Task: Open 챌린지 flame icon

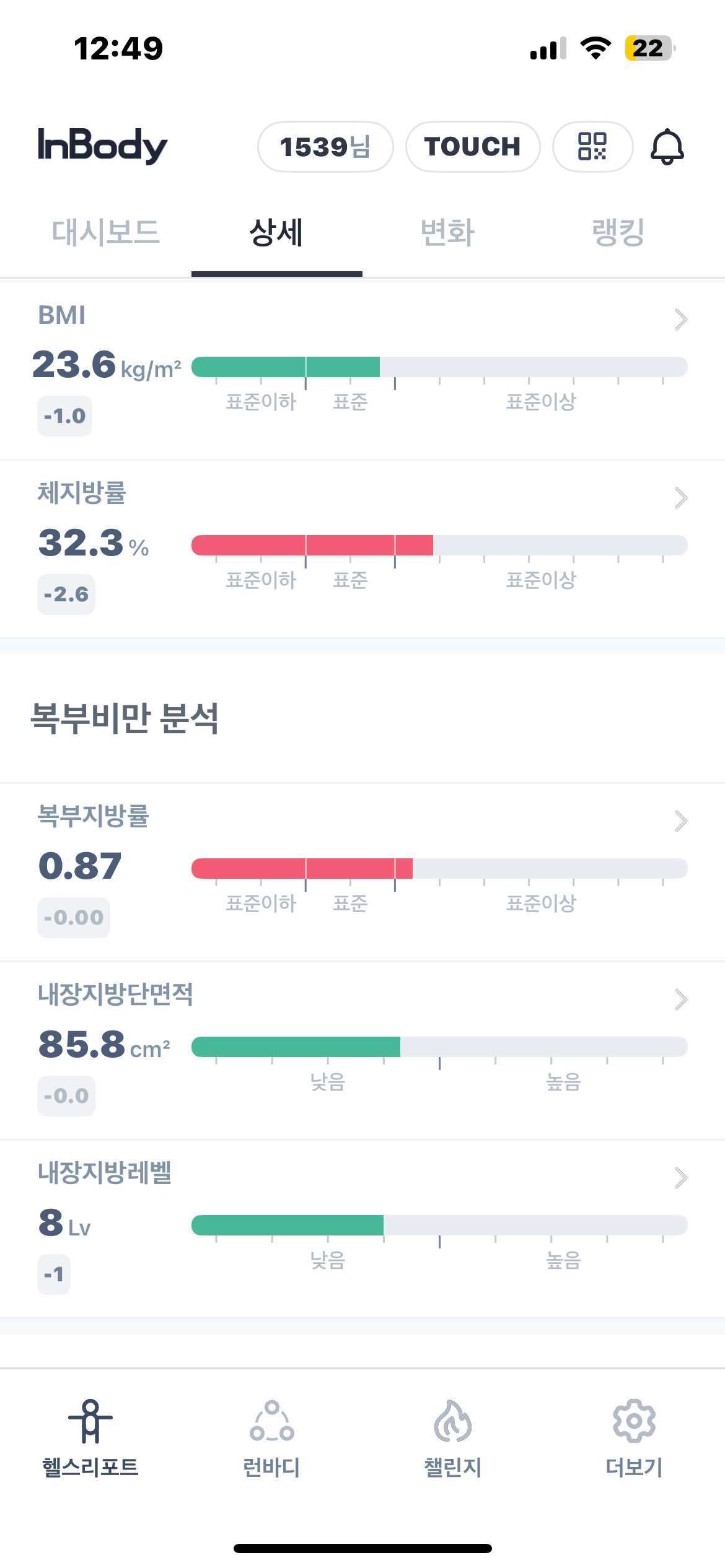Action: [453, 1421]
